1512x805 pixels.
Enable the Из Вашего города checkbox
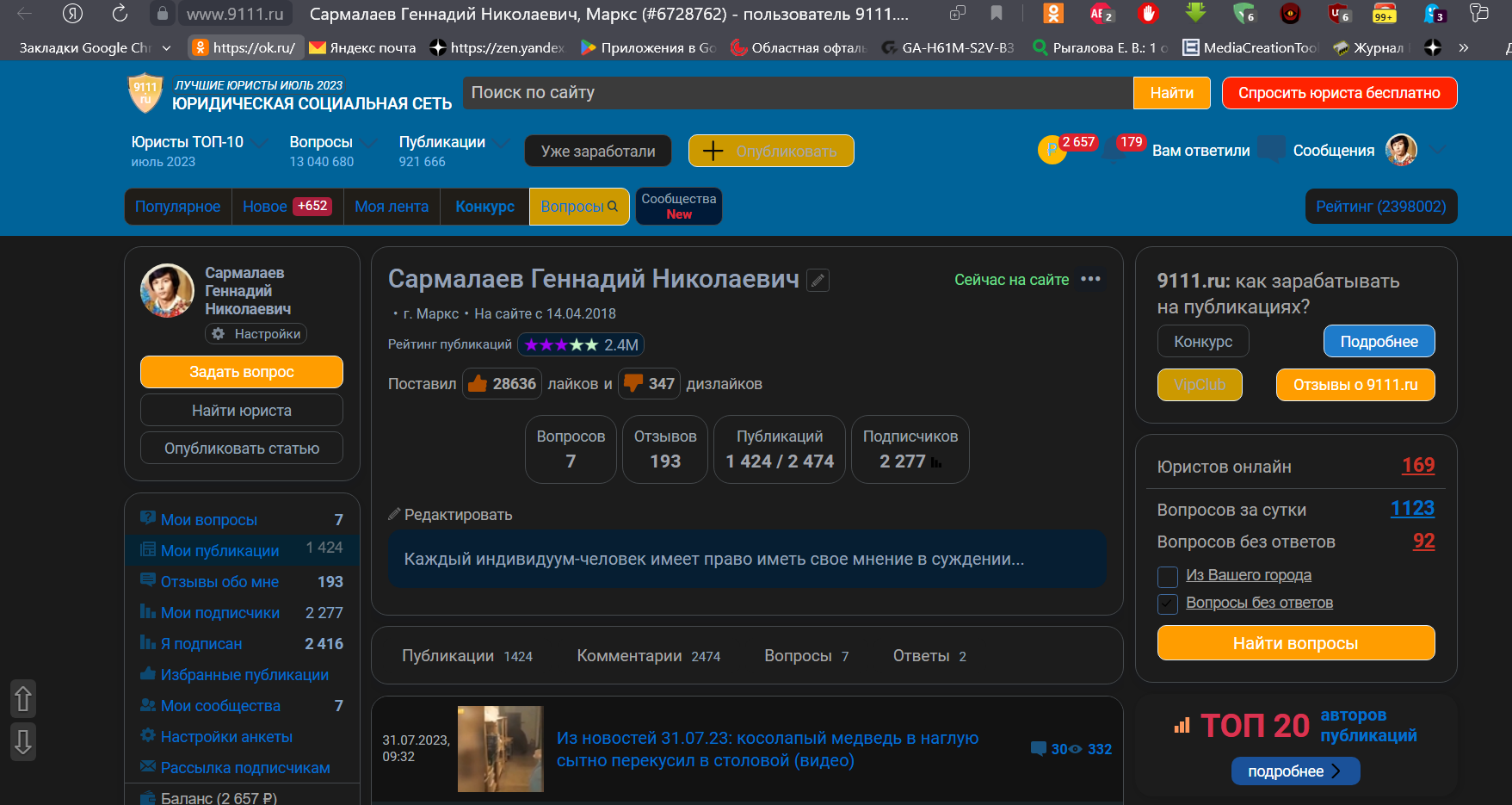(1167, 576)
